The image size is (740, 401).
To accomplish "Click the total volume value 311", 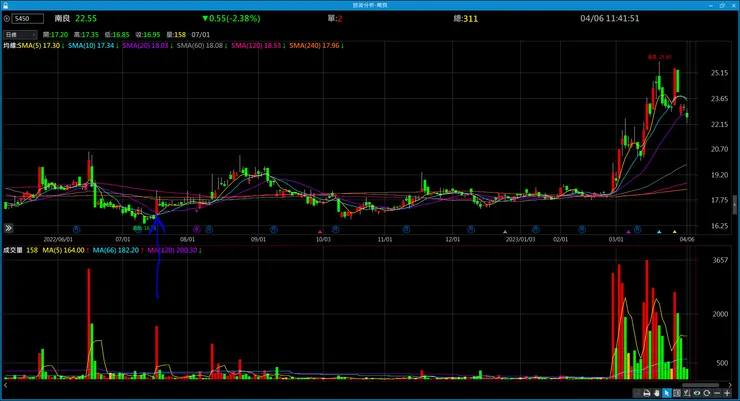I will [471, 19].
